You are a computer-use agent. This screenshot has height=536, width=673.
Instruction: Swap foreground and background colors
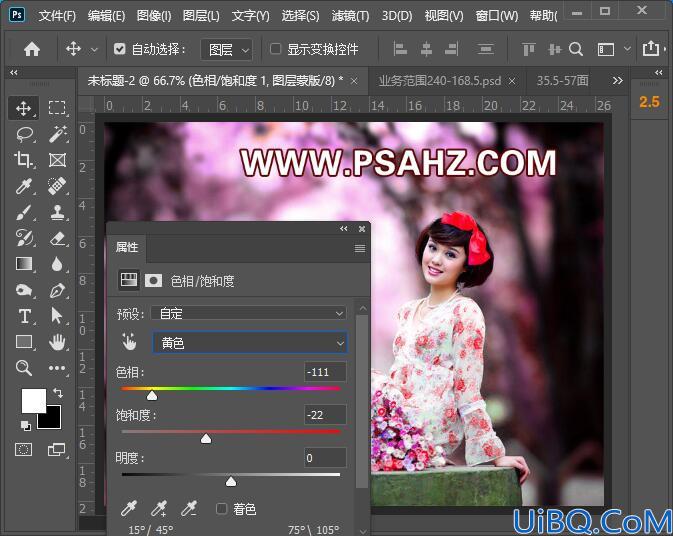[58, 392]
